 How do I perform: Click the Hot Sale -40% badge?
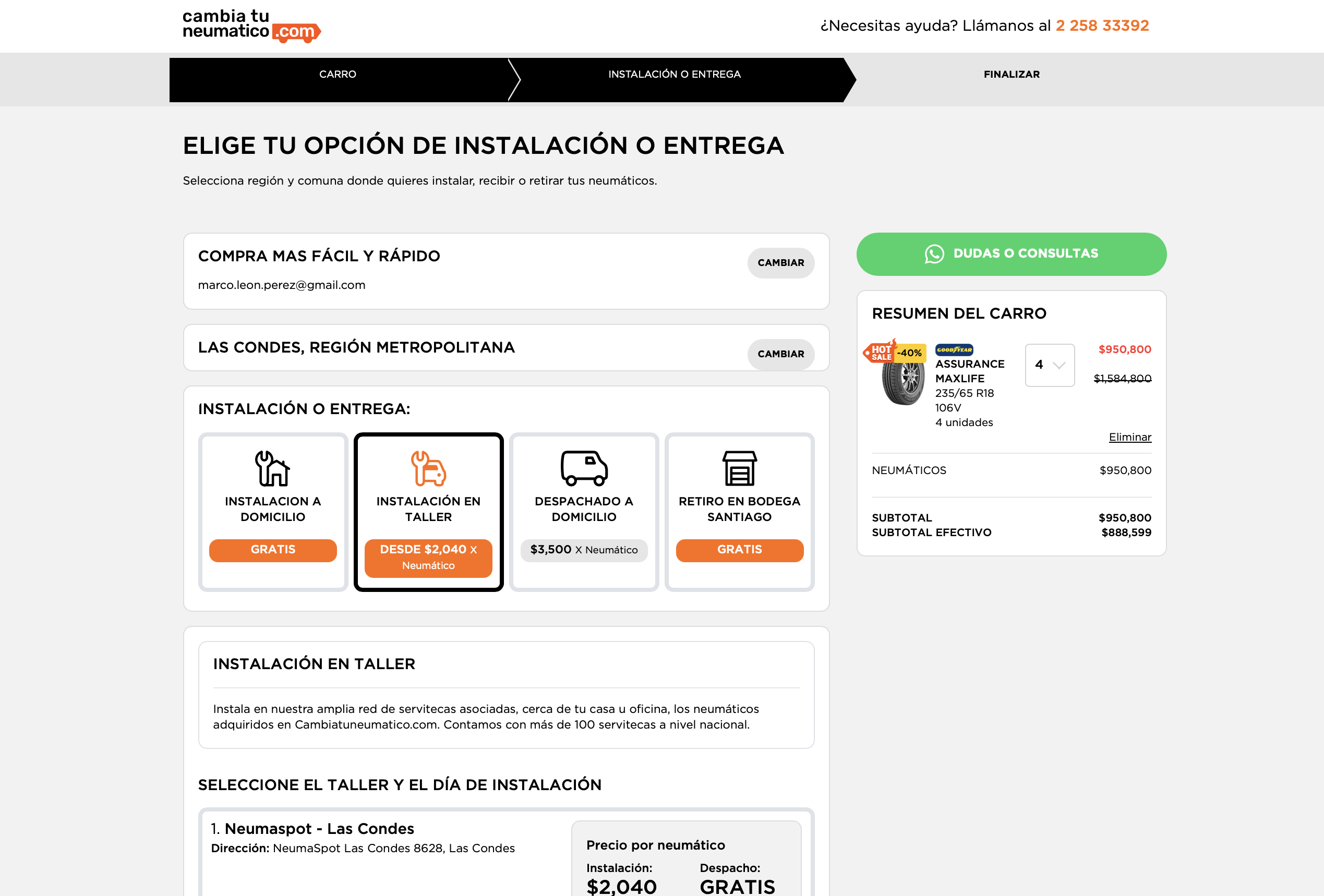[895, 352]
